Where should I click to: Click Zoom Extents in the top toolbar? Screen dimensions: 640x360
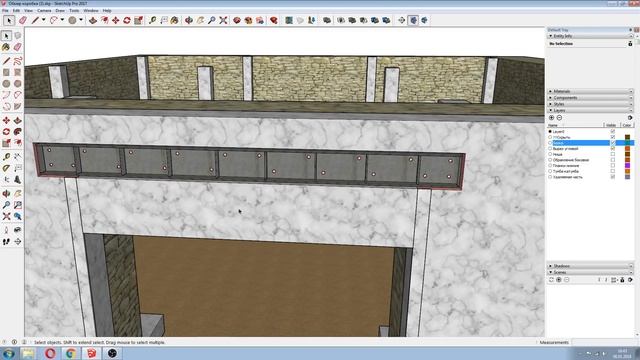tap(223, 20)
